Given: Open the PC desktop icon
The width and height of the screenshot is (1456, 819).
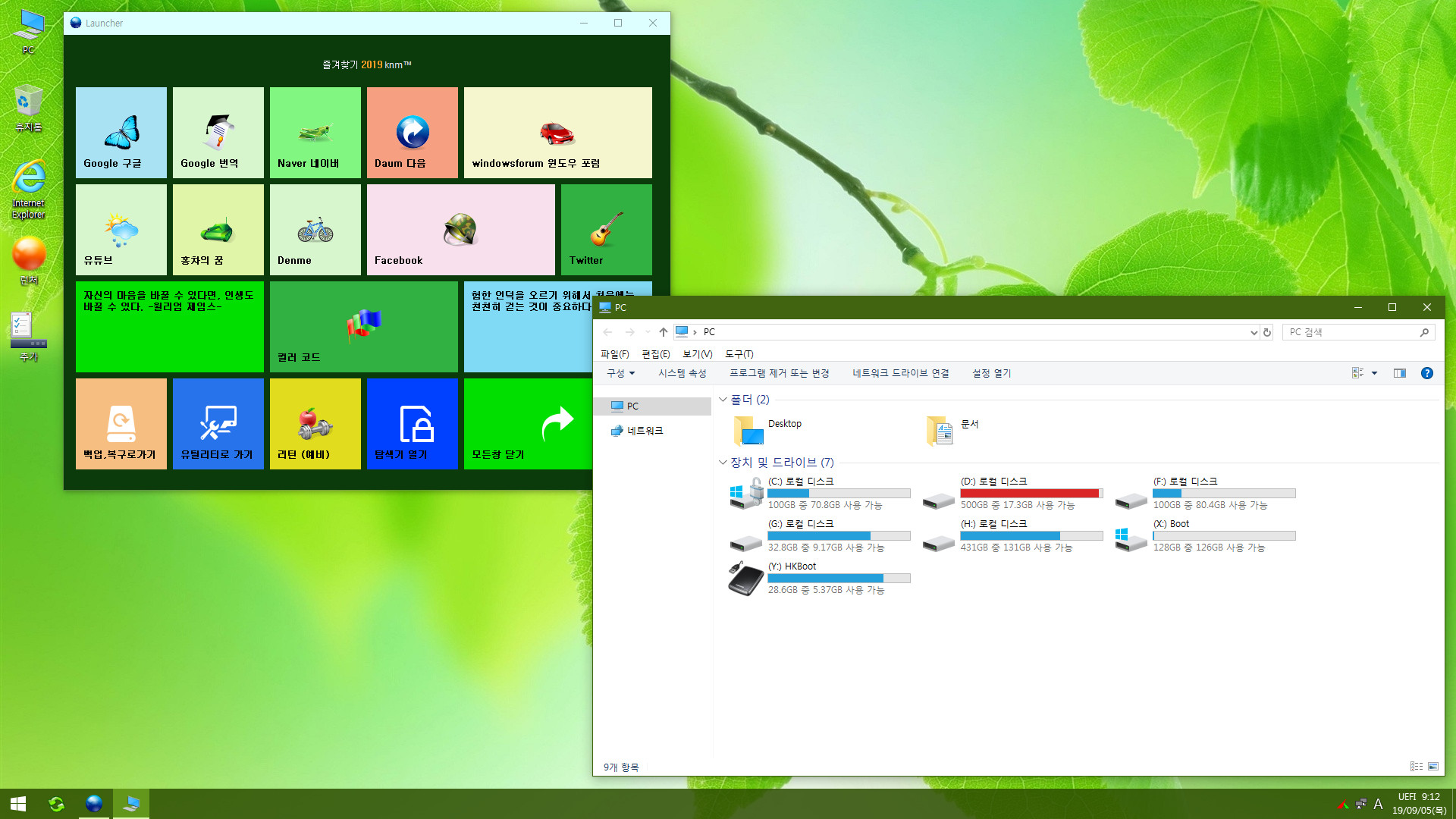Looking at the screenshot, I should 28,32.
